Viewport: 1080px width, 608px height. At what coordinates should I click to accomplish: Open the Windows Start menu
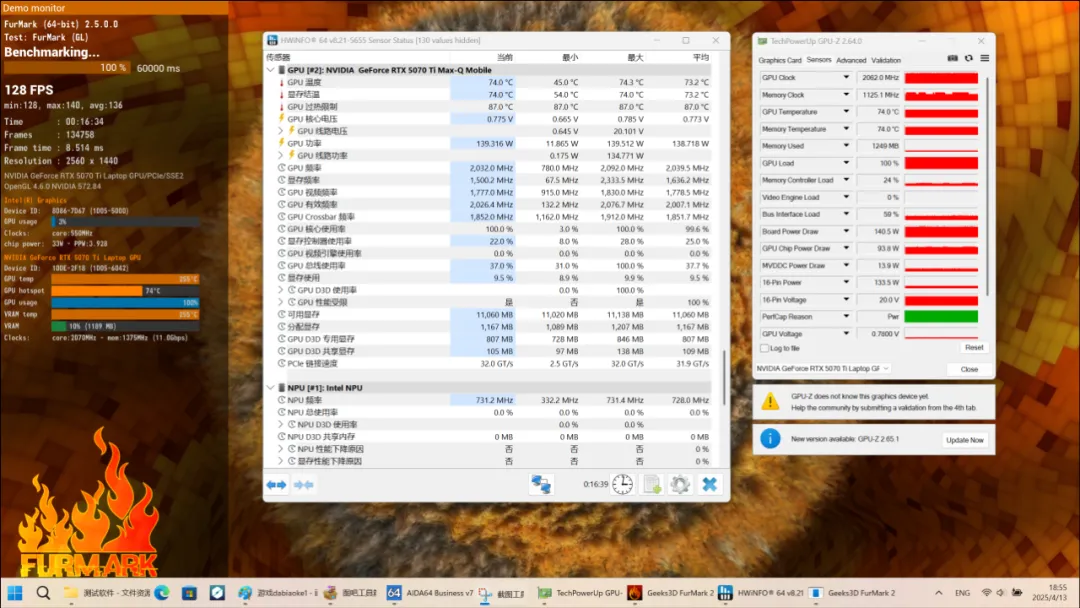[14, 593]
